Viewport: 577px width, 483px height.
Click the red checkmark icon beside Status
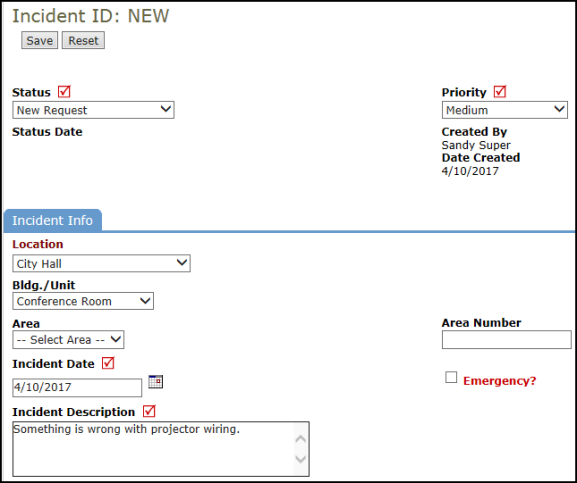64,92
